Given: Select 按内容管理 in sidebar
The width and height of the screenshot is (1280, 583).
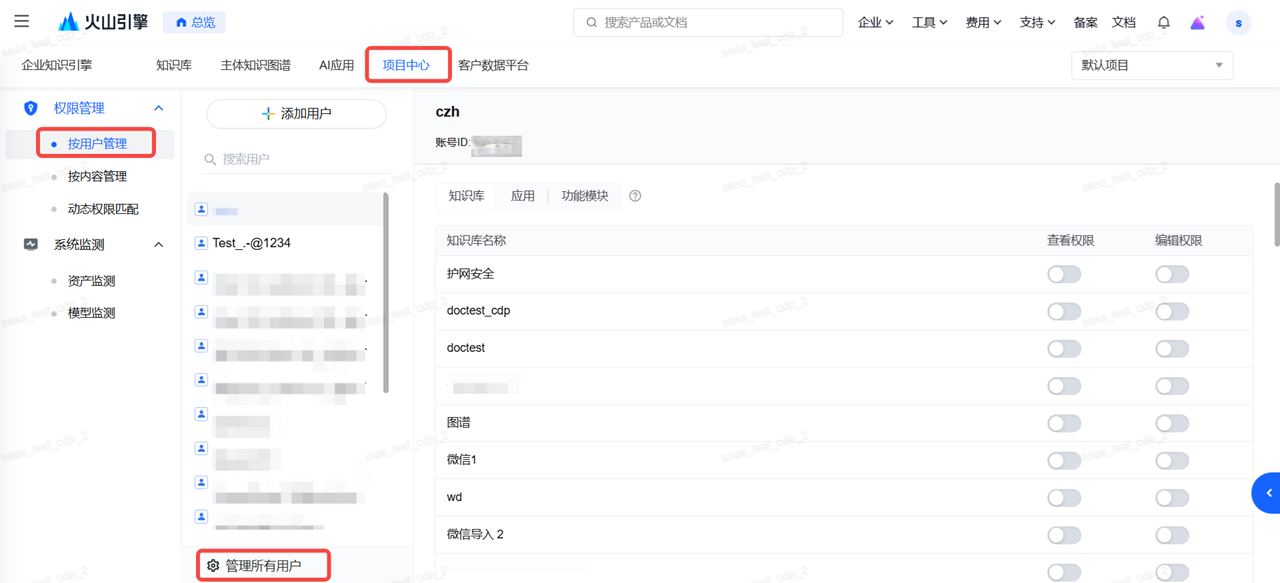Looking at the screenshot, I should [x=97, y=176].
